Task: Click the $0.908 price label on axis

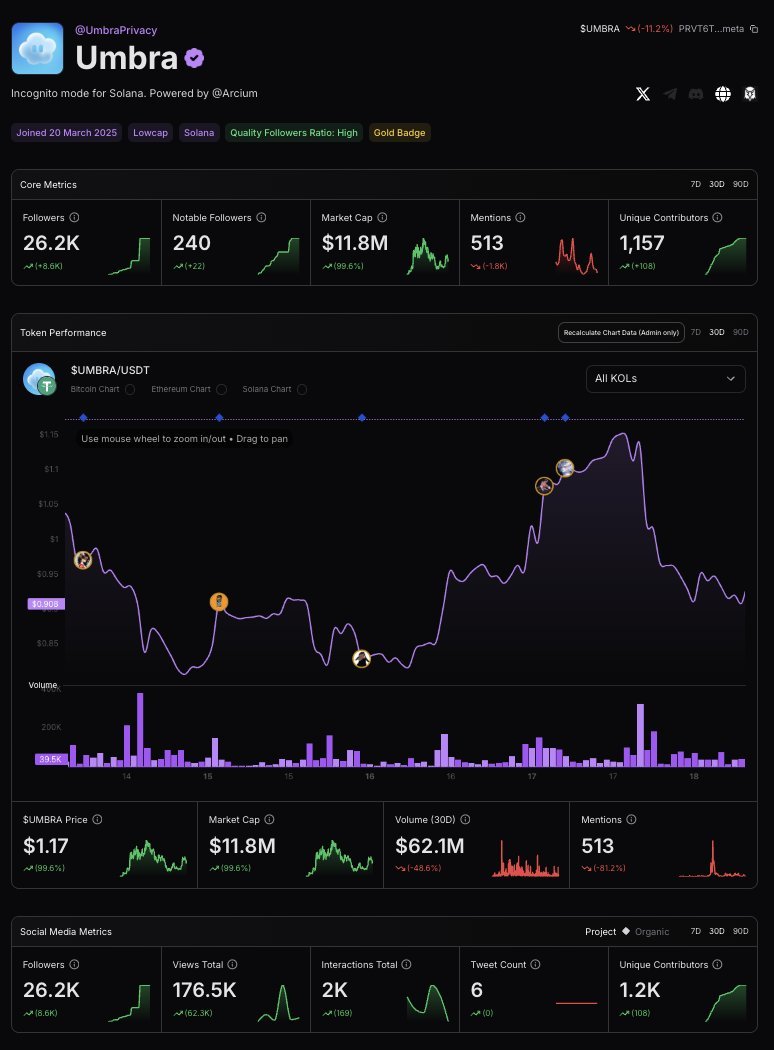Action: click(x=46, y=603)
